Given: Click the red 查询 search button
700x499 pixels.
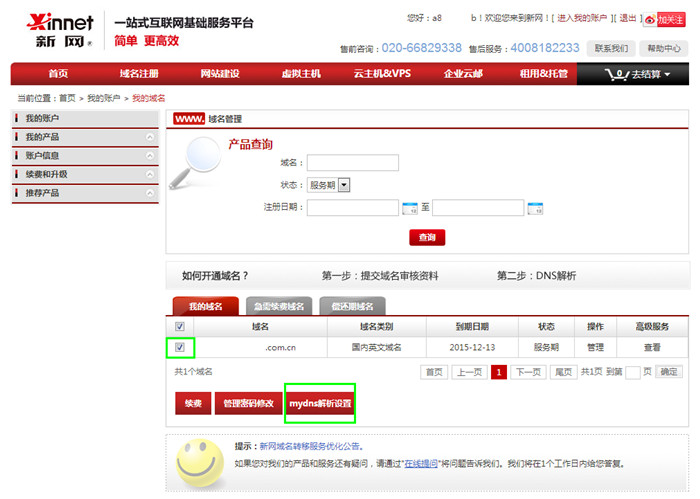Looking at the screenshot, I should pos(427,238).
